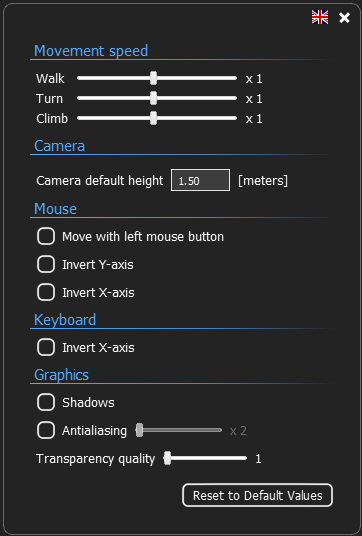The height and width of the screenshot is (536, 362).
Task: Click left end of Turn slider track
Action: 80,98
